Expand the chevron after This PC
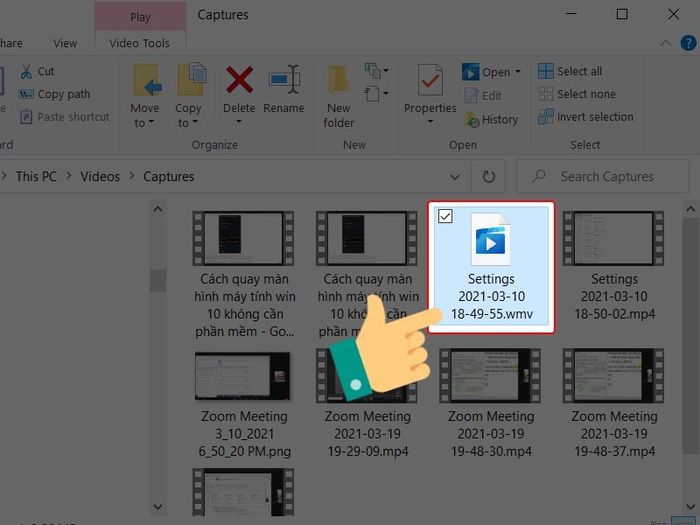Viewport: 700px width, 525px height. pos(69,176)
